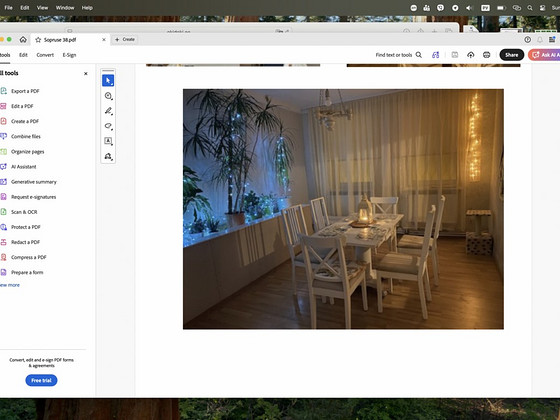
Task: Select the add text box tool
Action: (x=108, y=141)
